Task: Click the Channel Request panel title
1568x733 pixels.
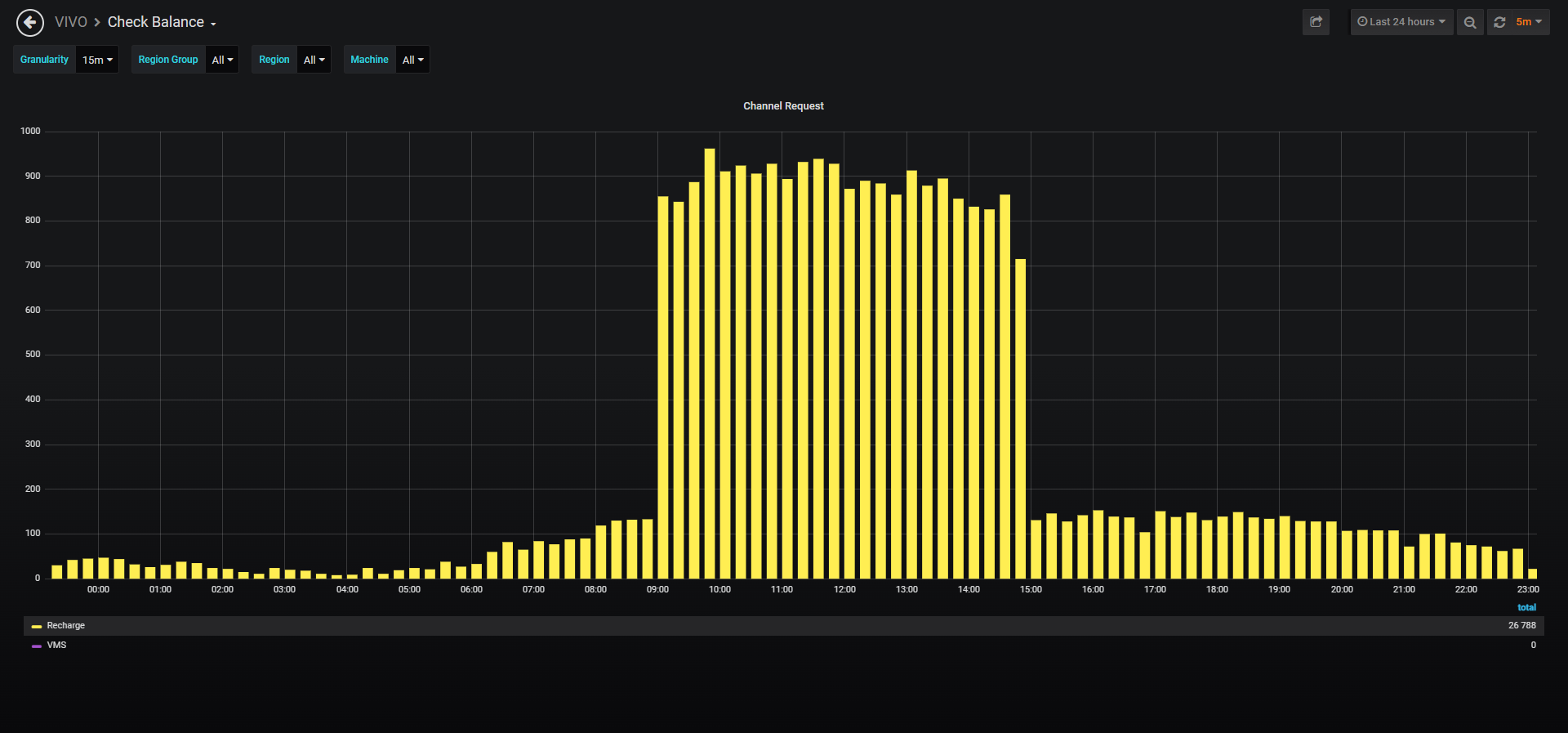Action: pos(783,106)
